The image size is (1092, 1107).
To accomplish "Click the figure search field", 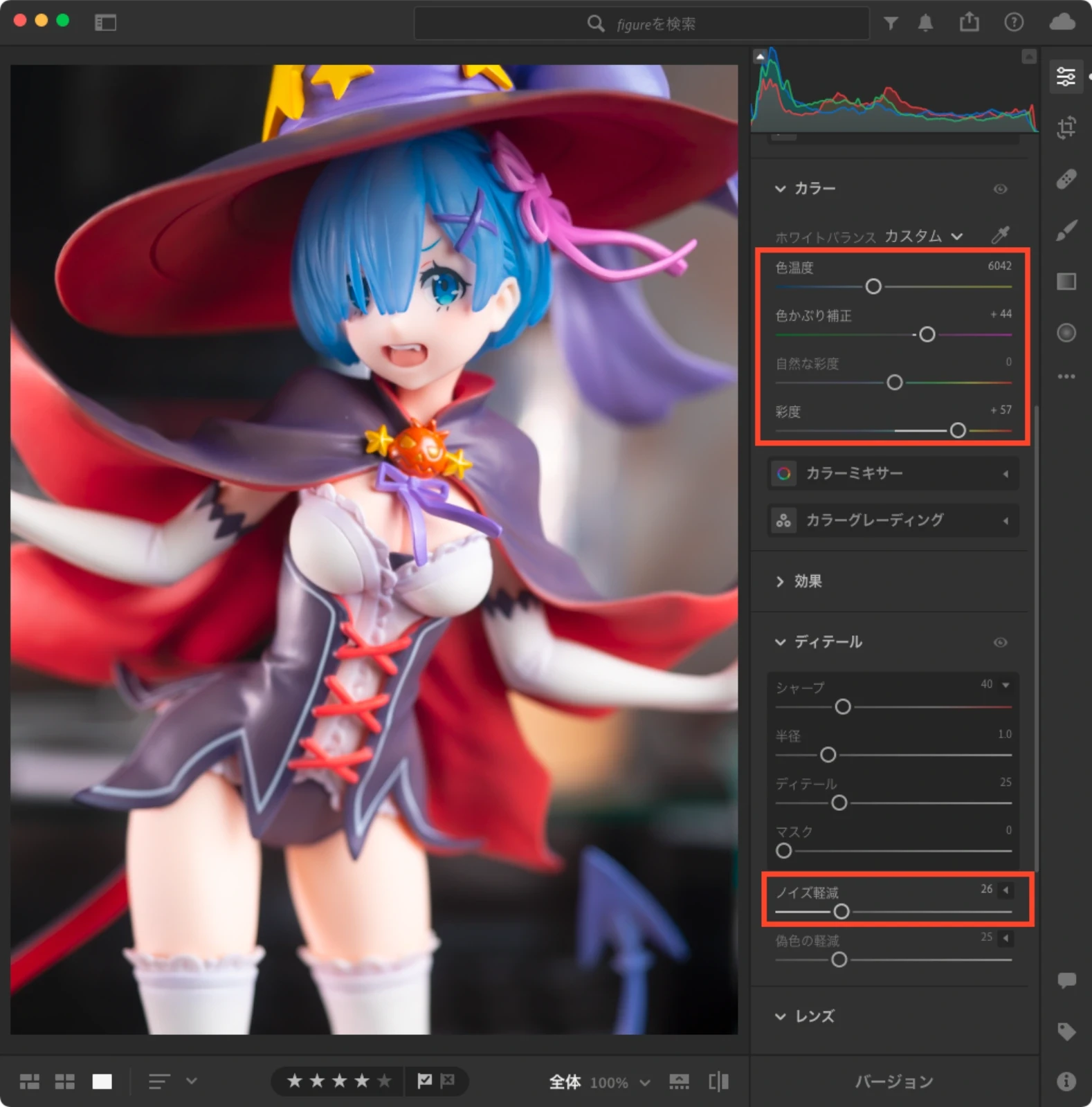I will click(x=641, y=24).
